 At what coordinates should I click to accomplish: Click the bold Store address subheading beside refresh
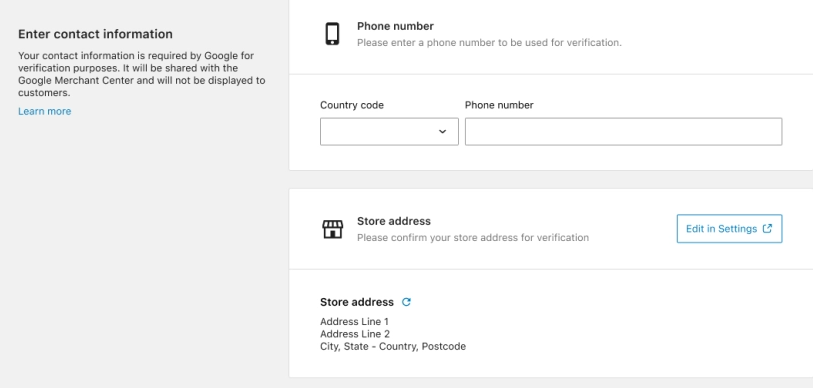(x=357, y=302)
